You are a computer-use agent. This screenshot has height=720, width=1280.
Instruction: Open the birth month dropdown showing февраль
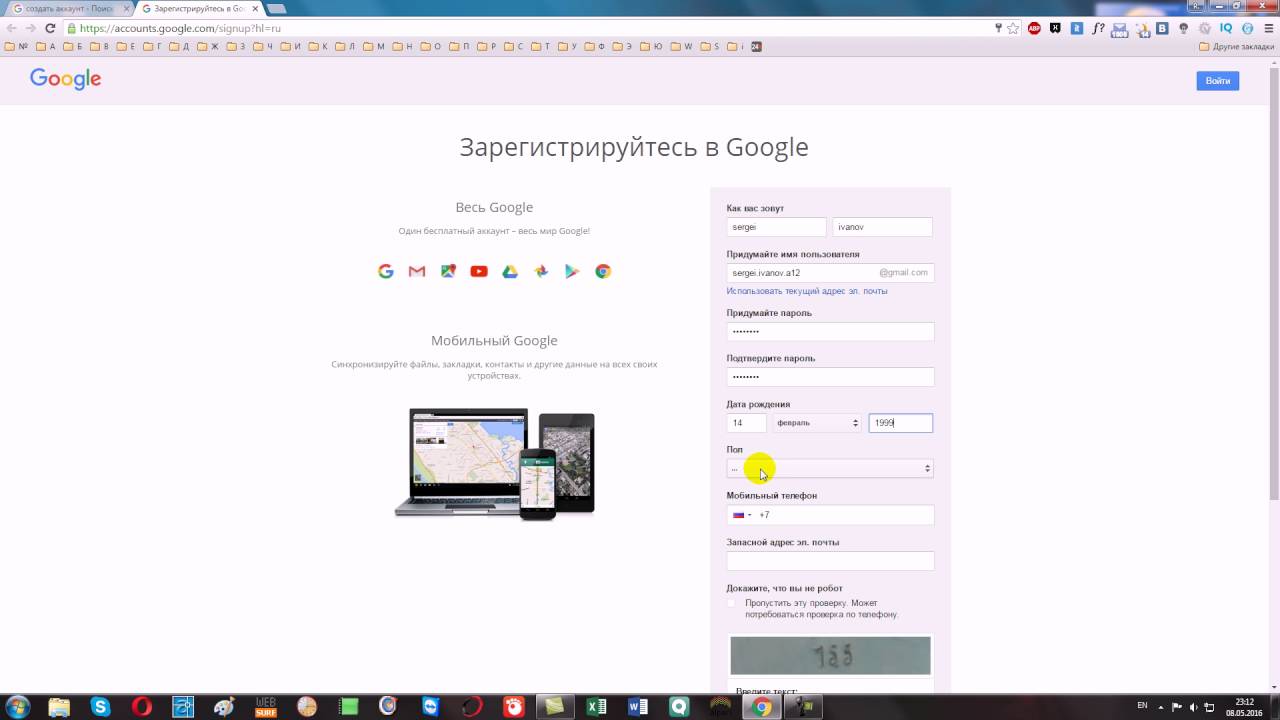coord(817,423)
